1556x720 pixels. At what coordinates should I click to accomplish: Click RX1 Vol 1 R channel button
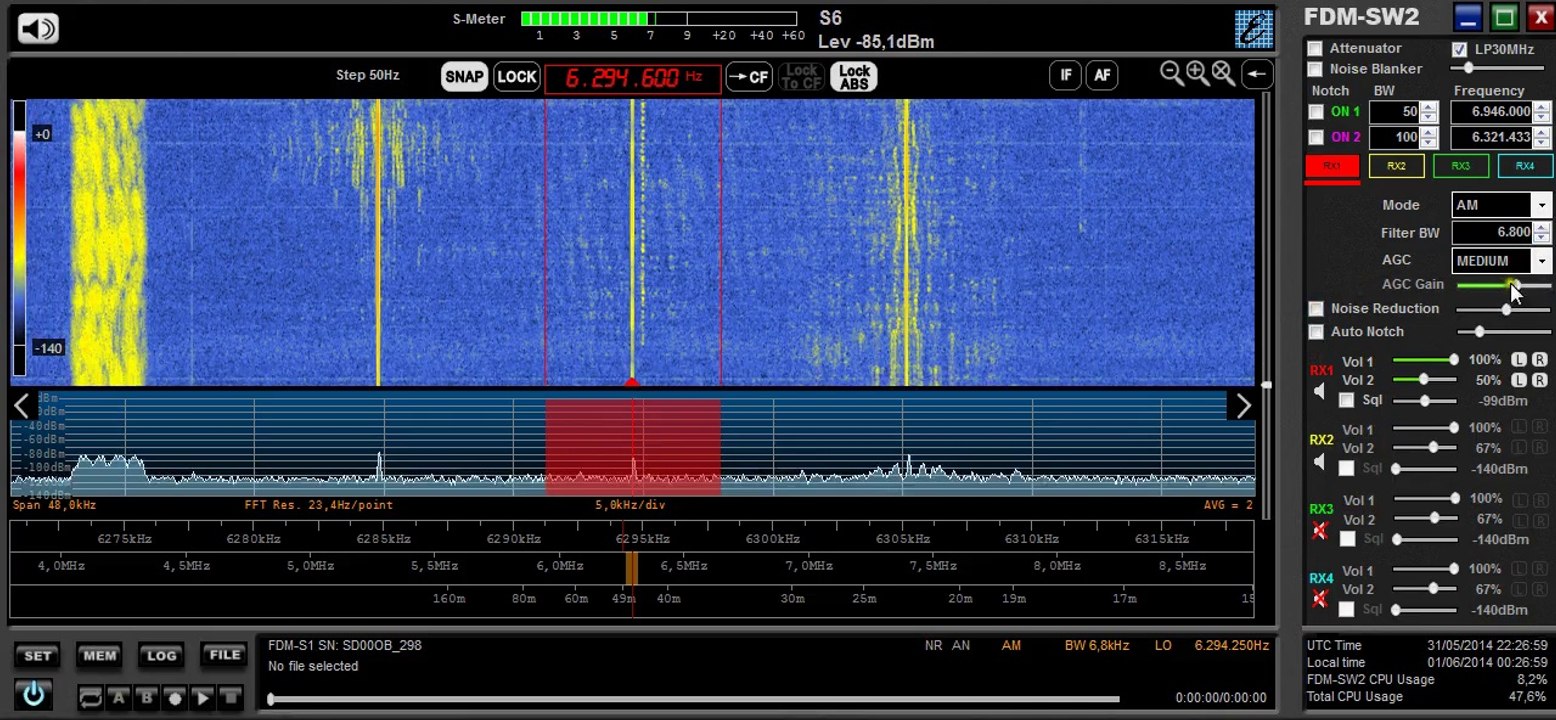coord(1539,360)
